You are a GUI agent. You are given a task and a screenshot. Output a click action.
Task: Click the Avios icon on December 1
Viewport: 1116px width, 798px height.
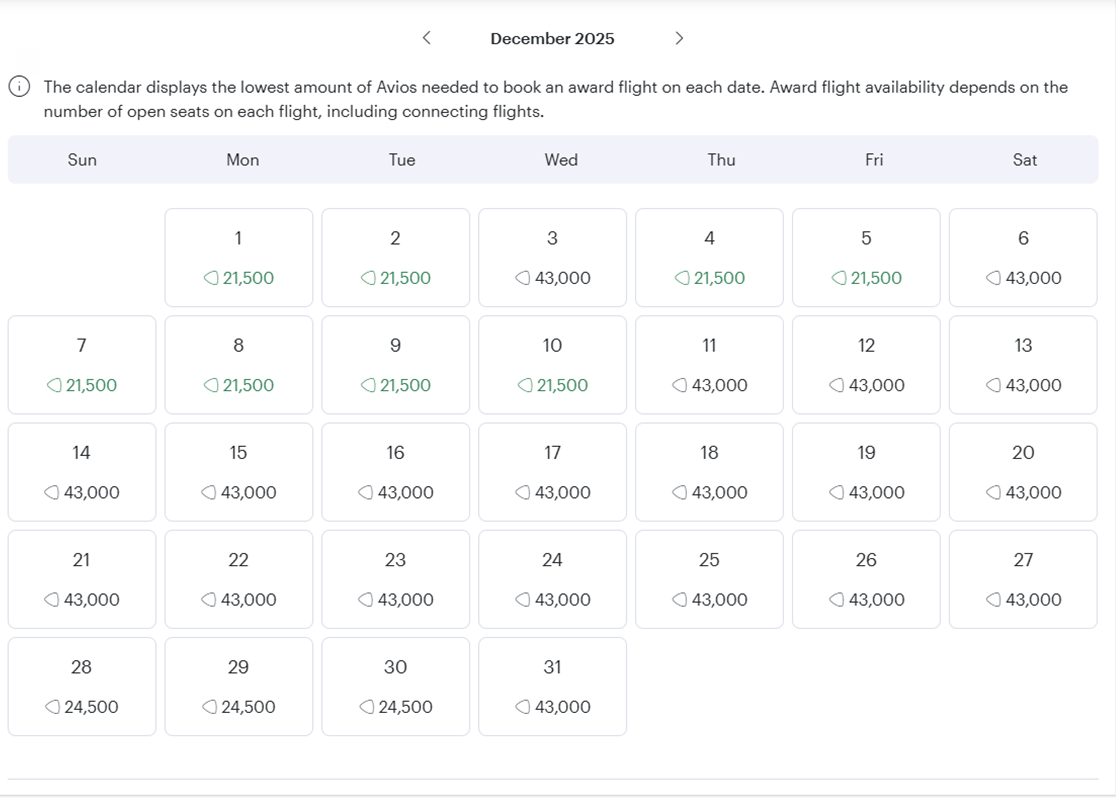(210, 278)
